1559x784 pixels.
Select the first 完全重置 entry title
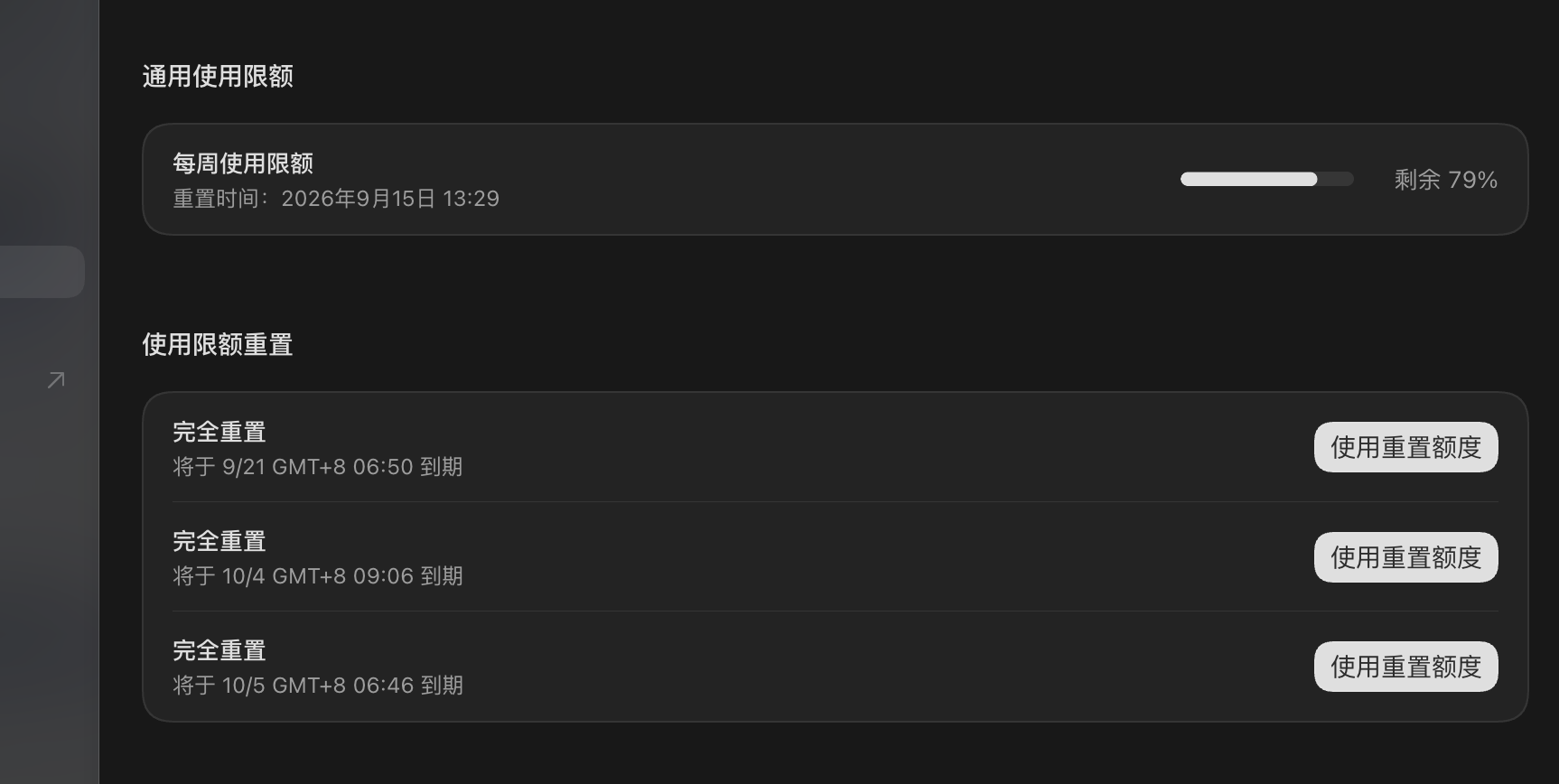[219, 432]
